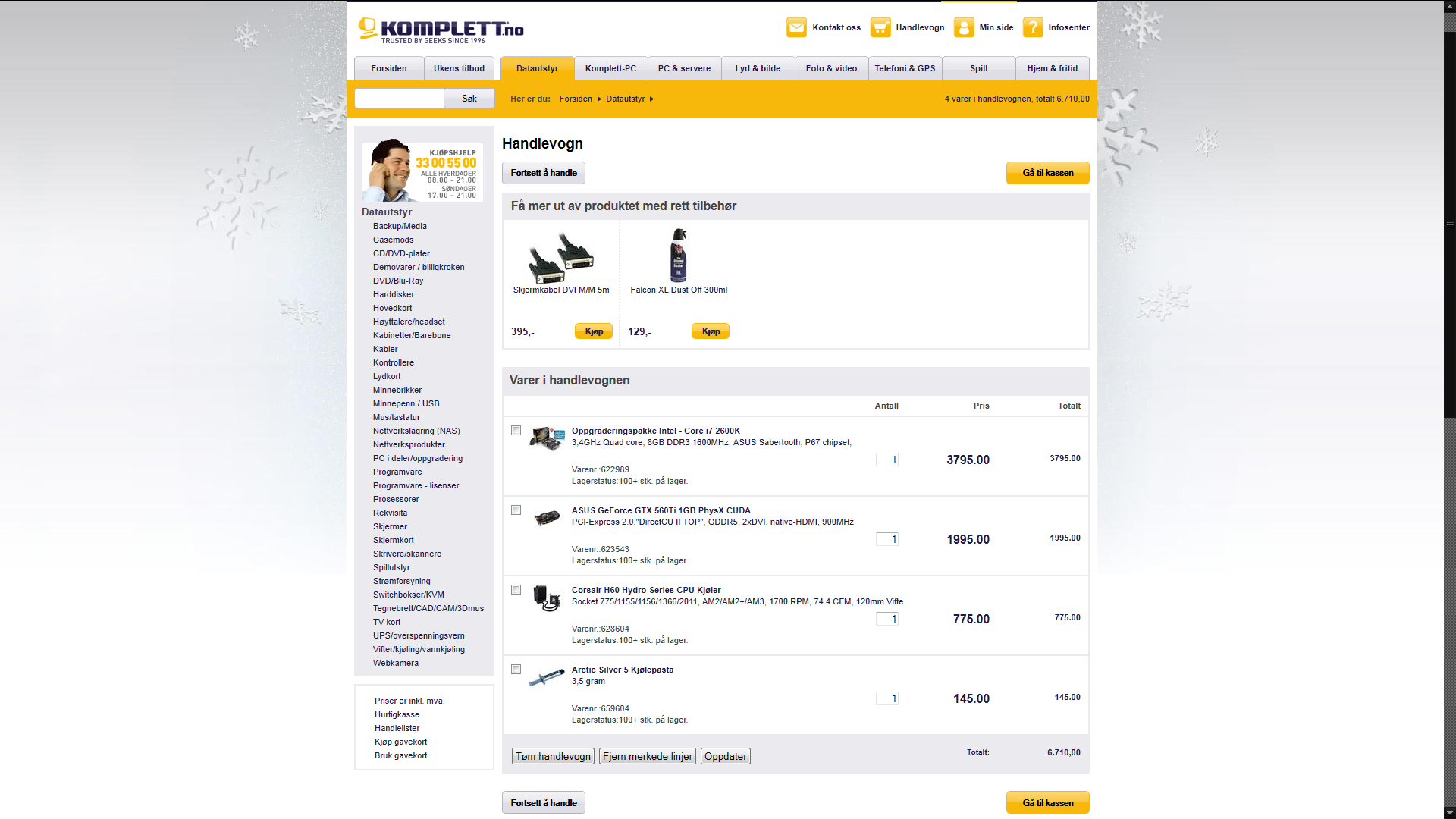1456x819 pixels.
Task: Tick the ASUS GeForce GTX 560Ti checkbox
Action: 516,510
